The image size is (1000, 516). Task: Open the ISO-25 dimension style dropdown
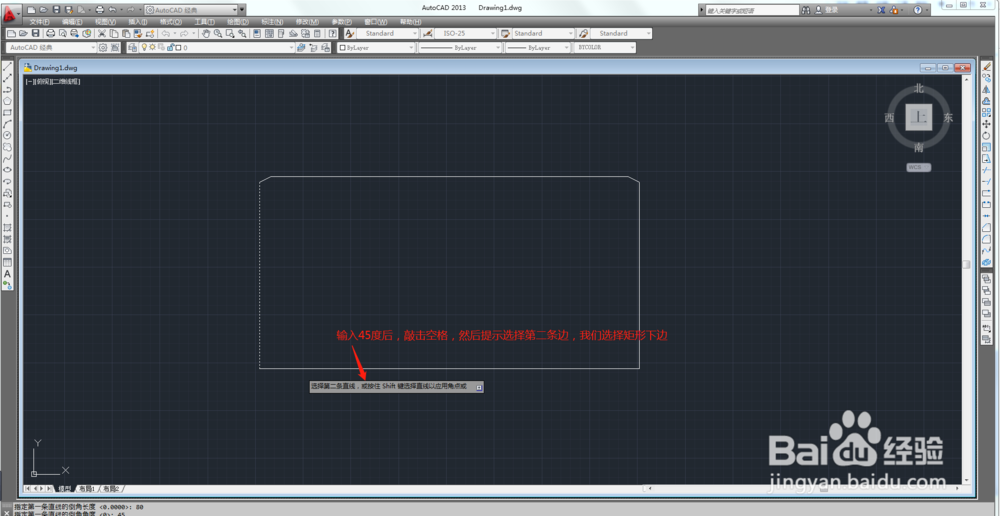tap(466, 33)
